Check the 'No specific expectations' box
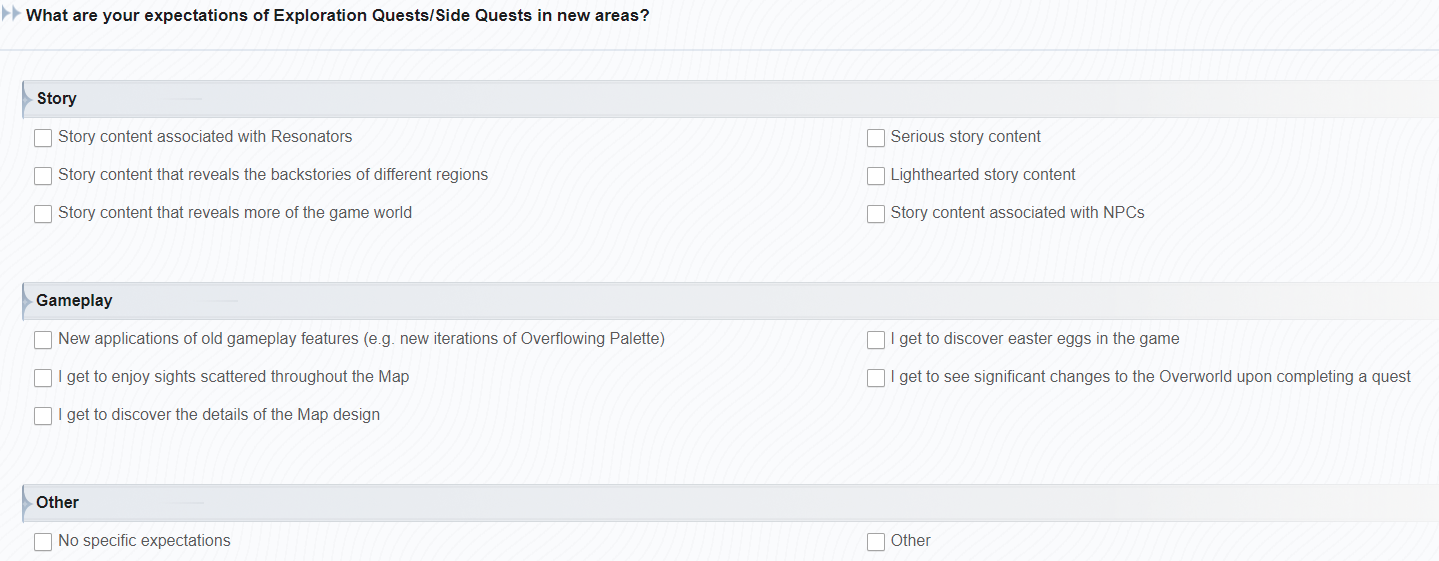 tap(43, 542)
